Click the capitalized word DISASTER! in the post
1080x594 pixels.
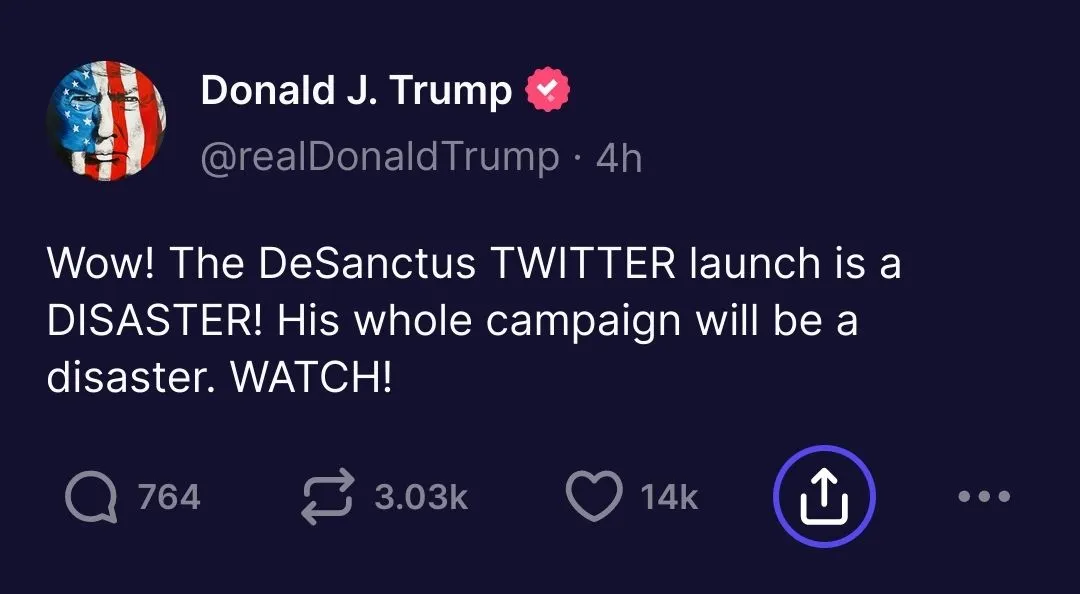coord(156,322)
